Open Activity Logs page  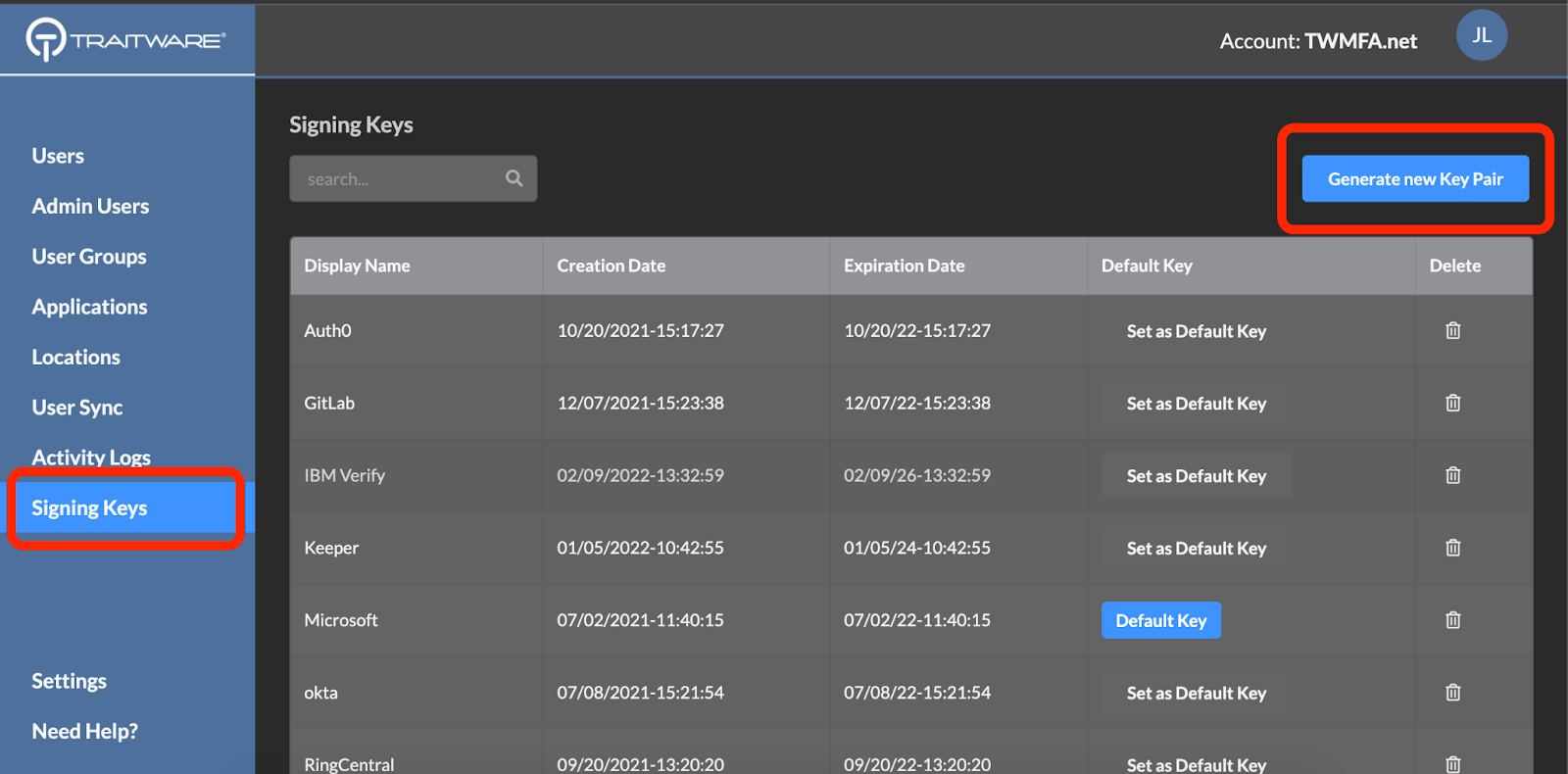[91, 458]
